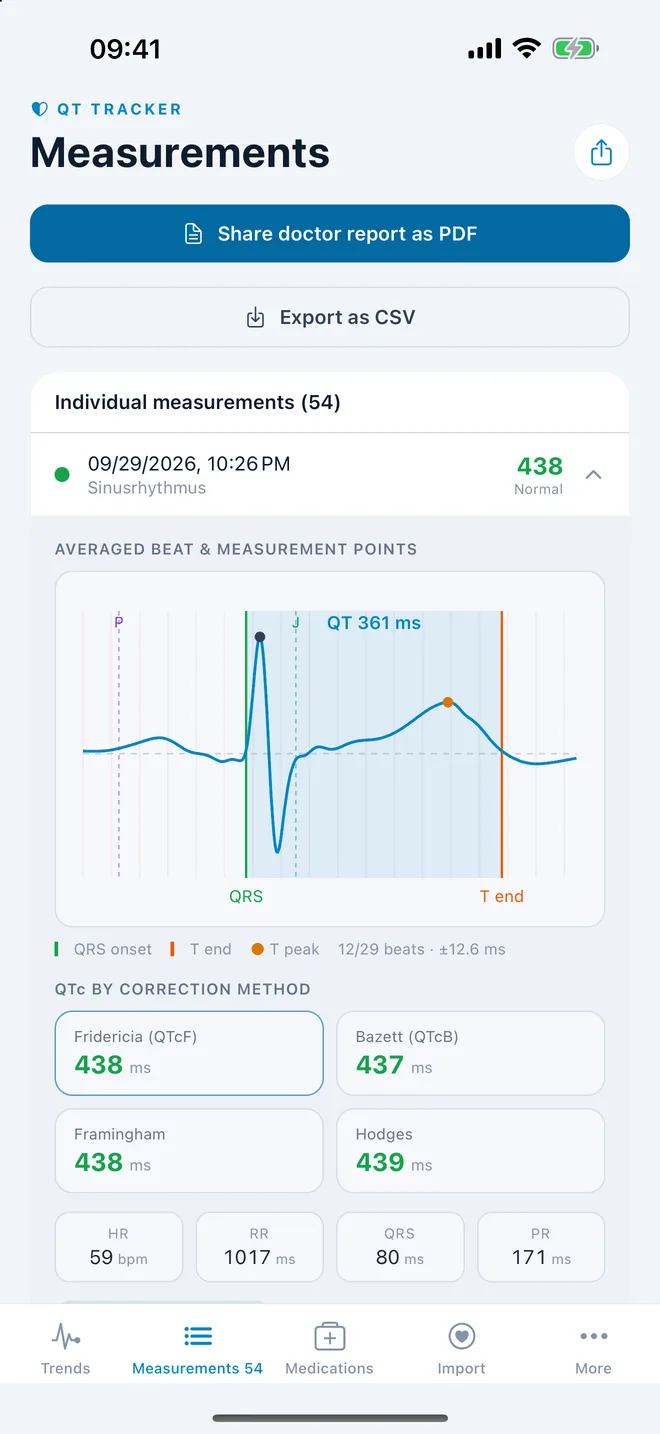Screen dimensions: 660x1434
Task: Click the T end axis label under chart
Action: (x=502, y=896)
